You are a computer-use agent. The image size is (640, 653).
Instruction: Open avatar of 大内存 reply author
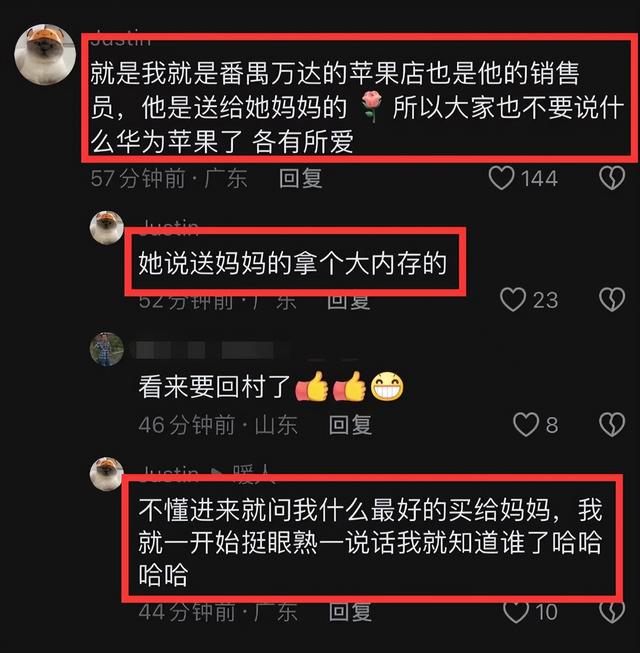[107, 227]
